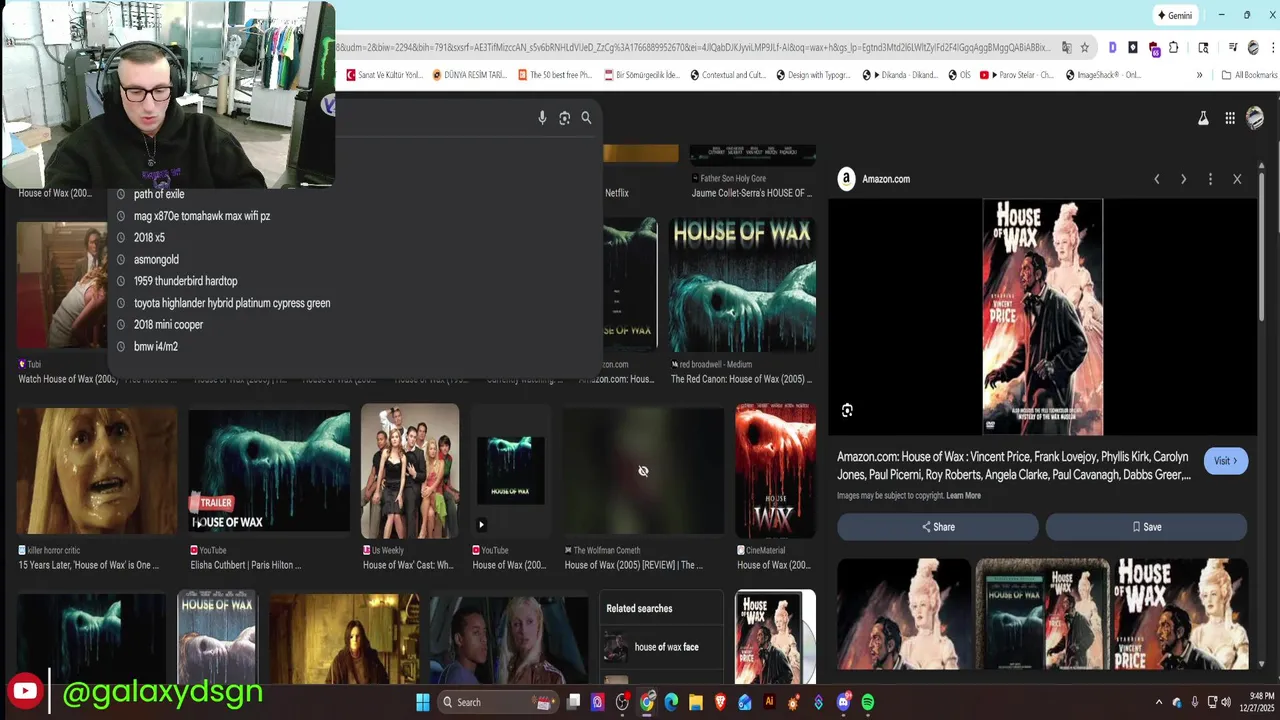Open 'Design with Typogr...' bookmark
This screenshot has width=1280, height=720.
(812, 75)
